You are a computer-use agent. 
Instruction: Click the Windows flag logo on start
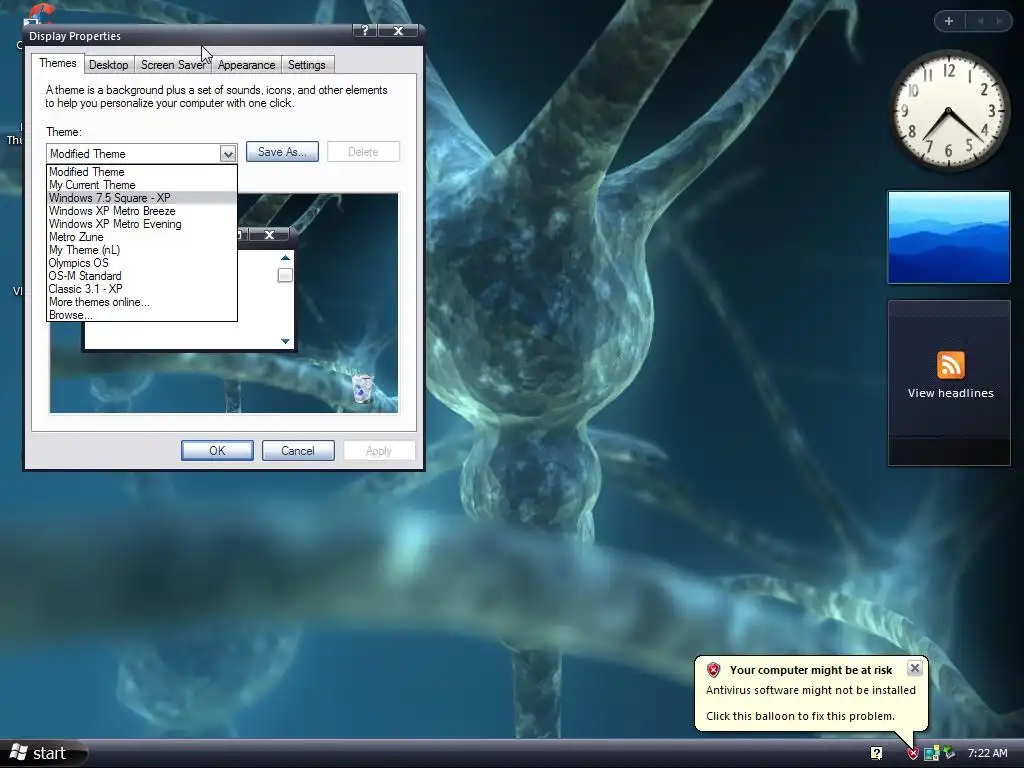(18, 753)
